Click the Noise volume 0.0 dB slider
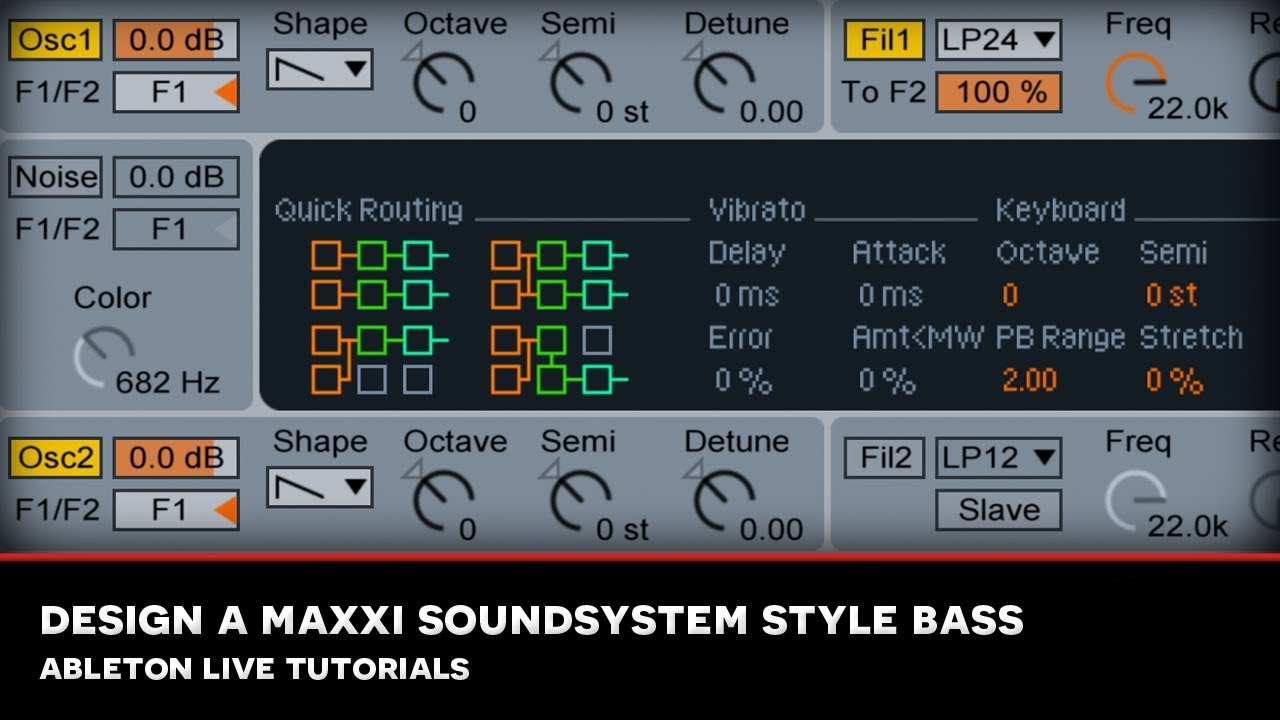 (176, 177)
